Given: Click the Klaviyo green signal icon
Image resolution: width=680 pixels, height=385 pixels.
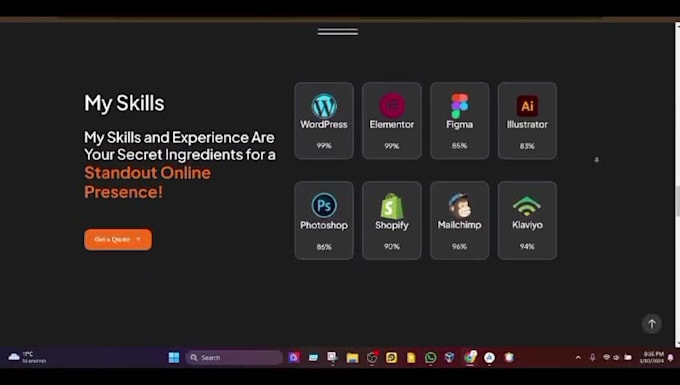Looking at the screenshot, I should click(x=527, y=206).
